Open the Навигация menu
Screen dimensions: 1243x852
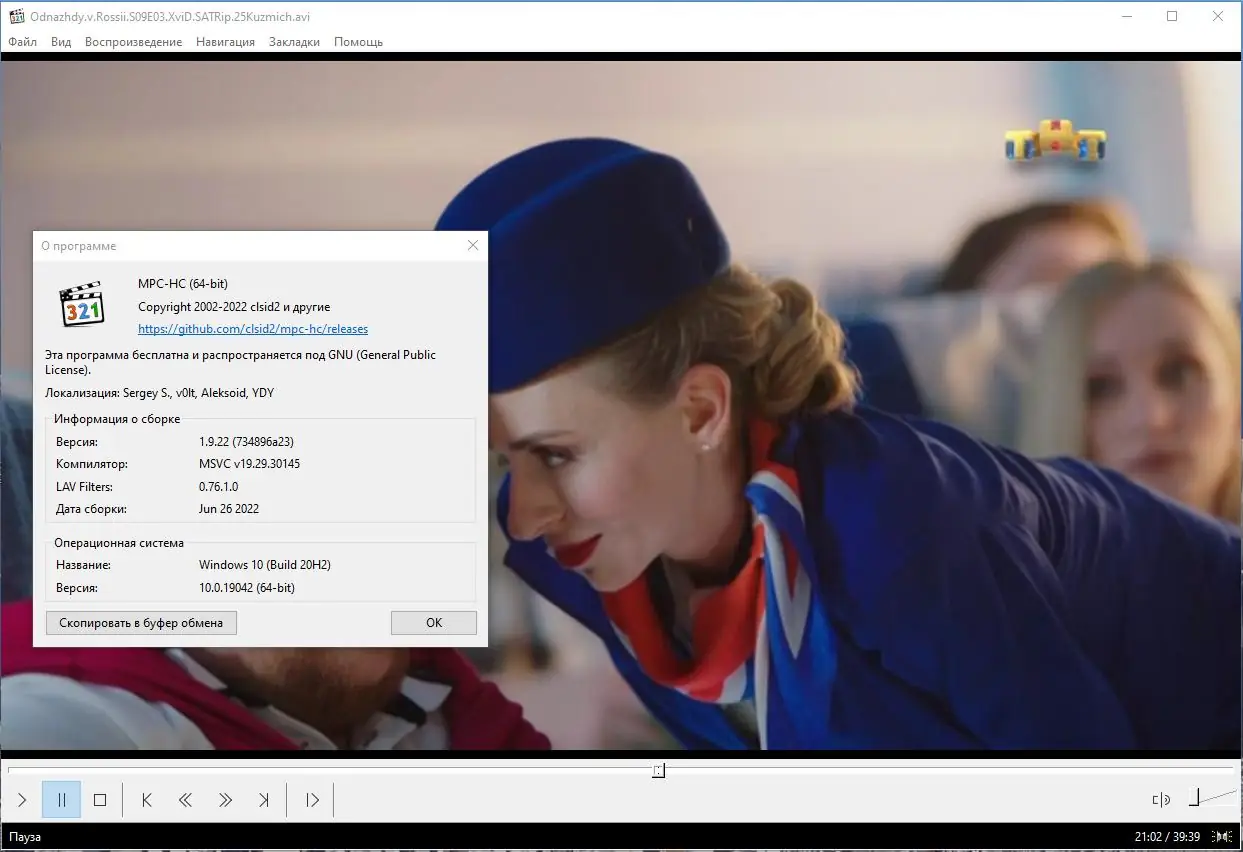[225, 41]
